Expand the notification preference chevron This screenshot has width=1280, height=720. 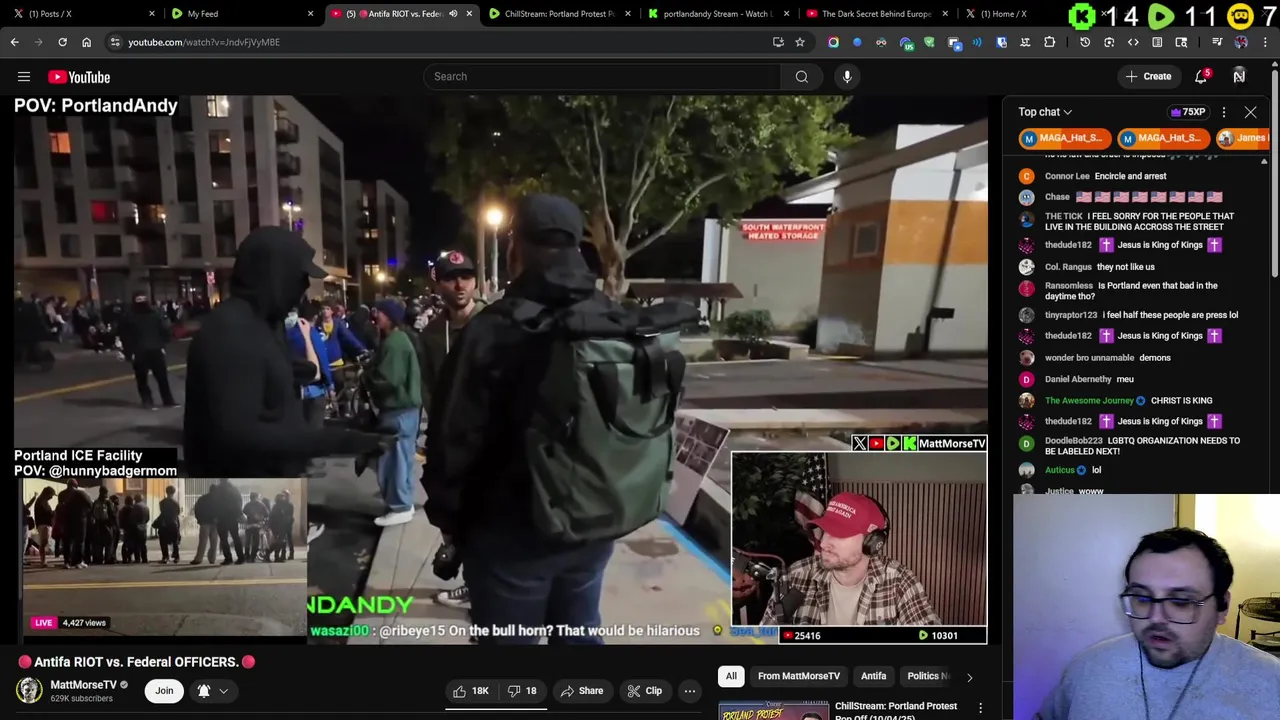coord(224,691)
